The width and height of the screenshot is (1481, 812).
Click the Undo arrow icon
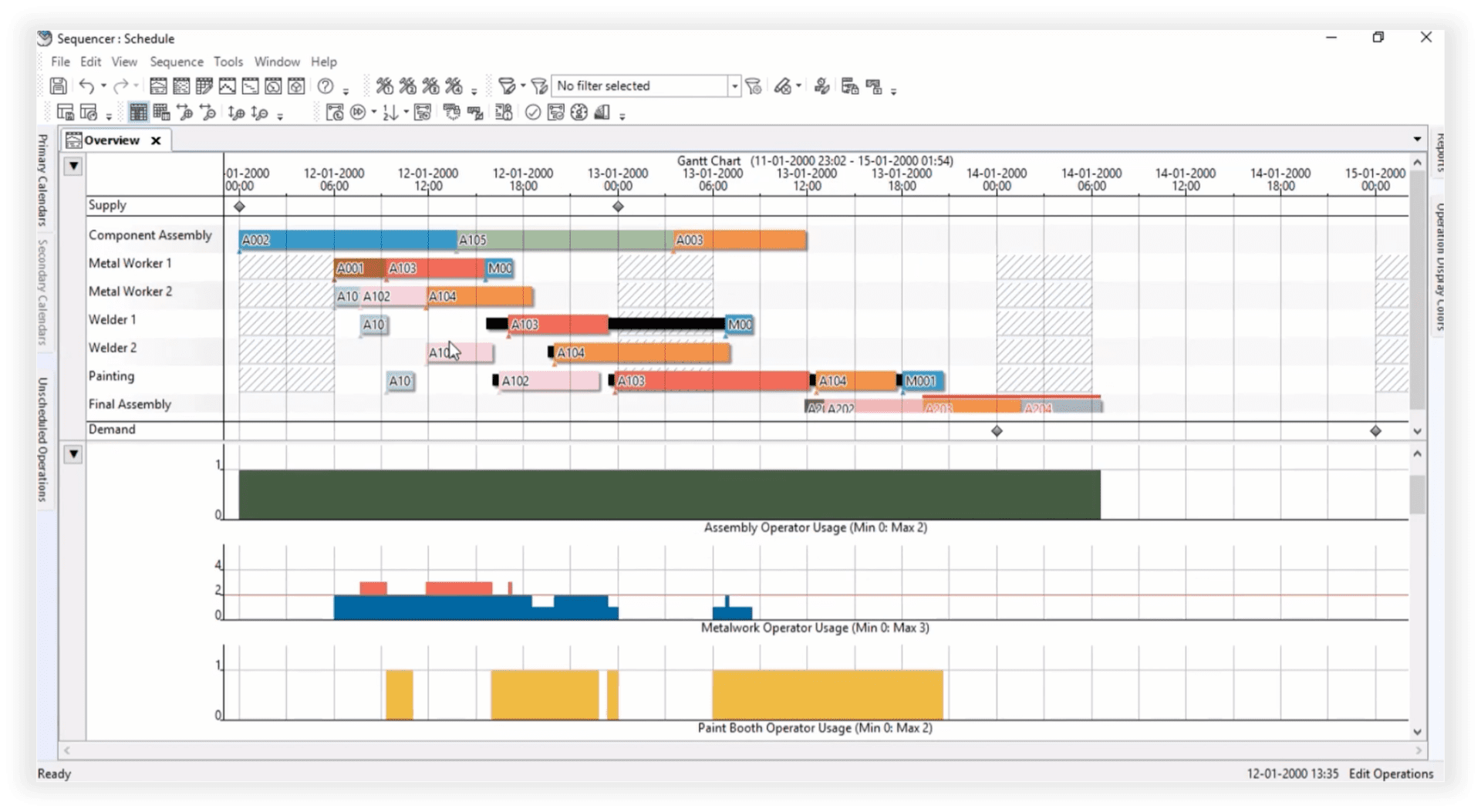(86, 86)
